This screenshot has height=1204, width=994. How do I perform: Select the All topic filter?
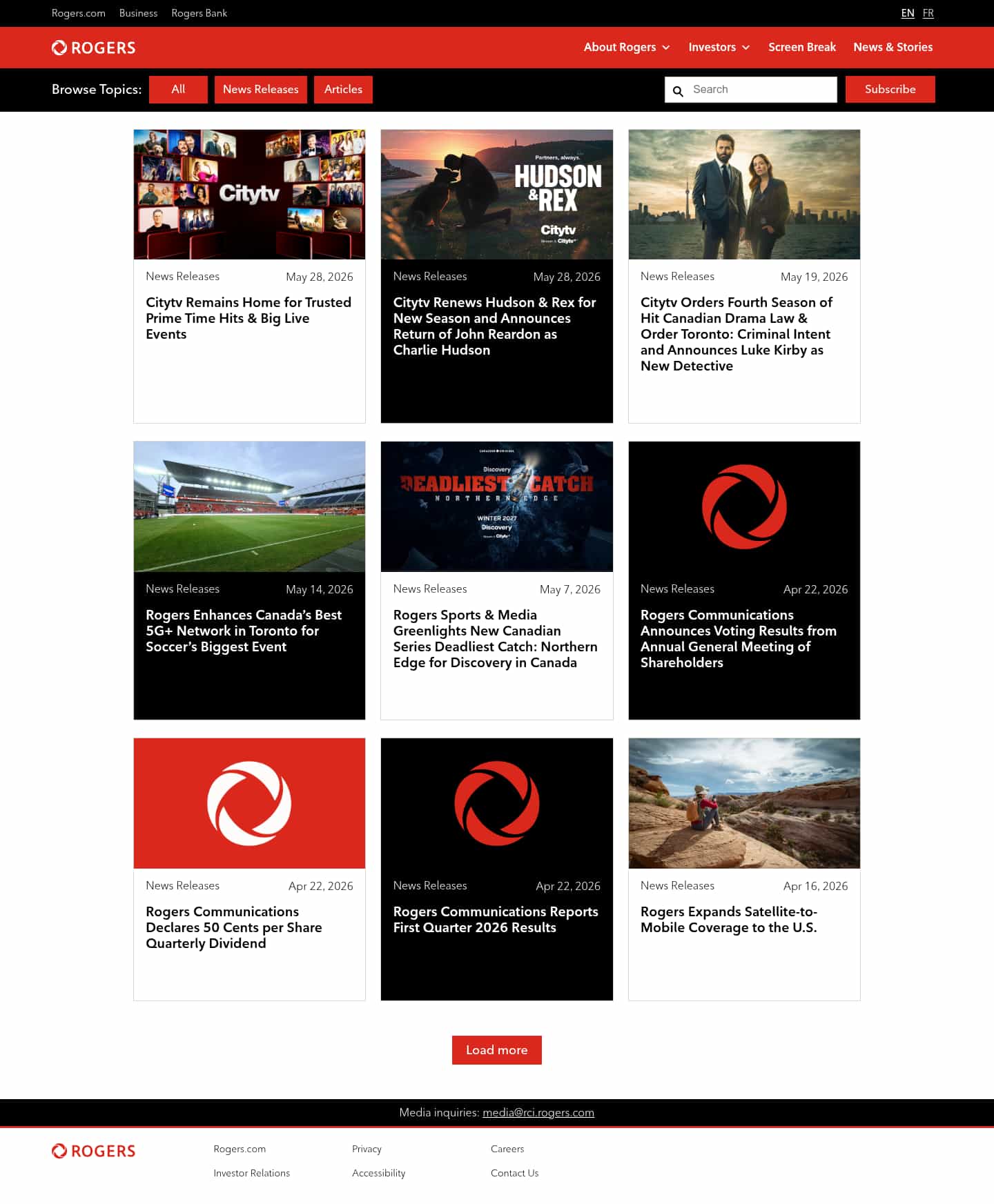tap(178, 90)
